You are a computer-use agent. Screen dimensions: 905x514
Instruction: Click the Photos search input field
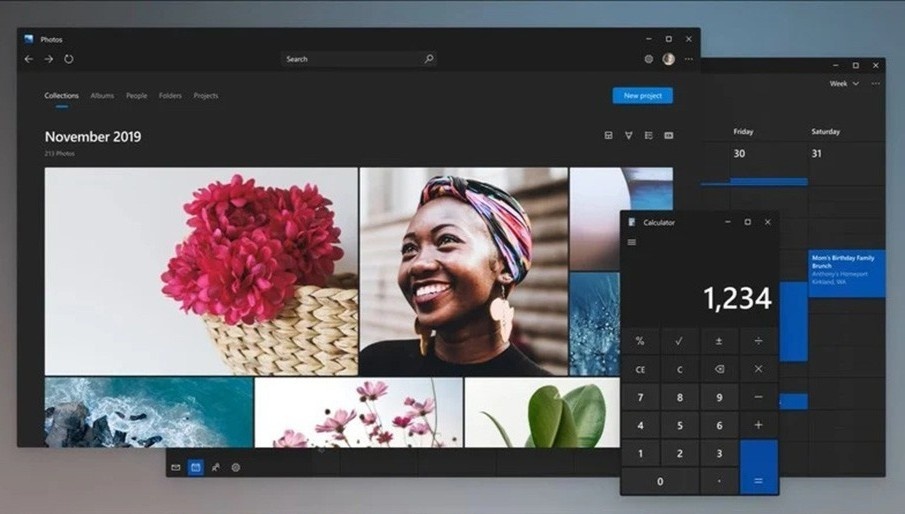point(352,59)
